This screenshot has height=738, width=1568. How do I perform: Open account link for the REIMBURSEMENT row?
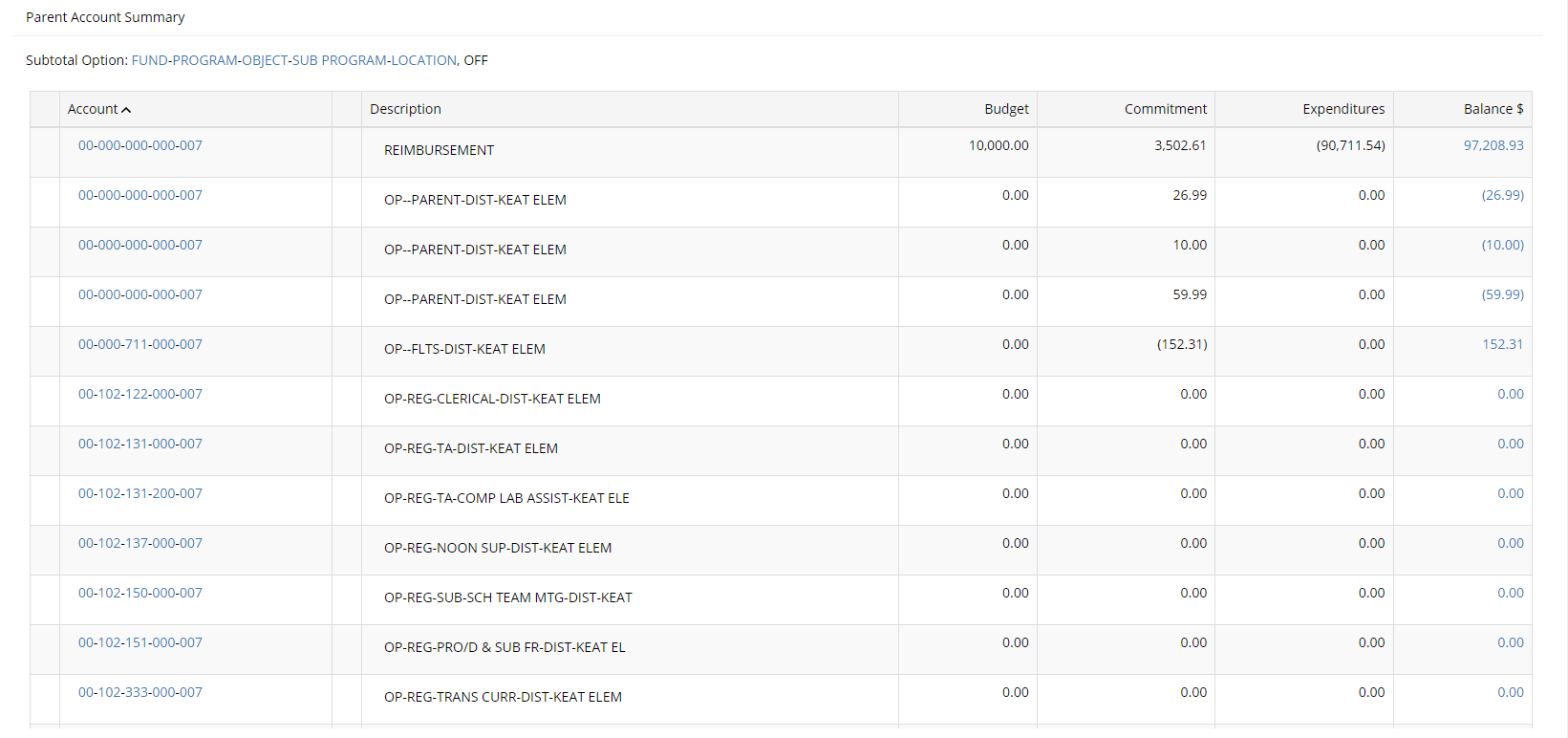tap(140, 145)
